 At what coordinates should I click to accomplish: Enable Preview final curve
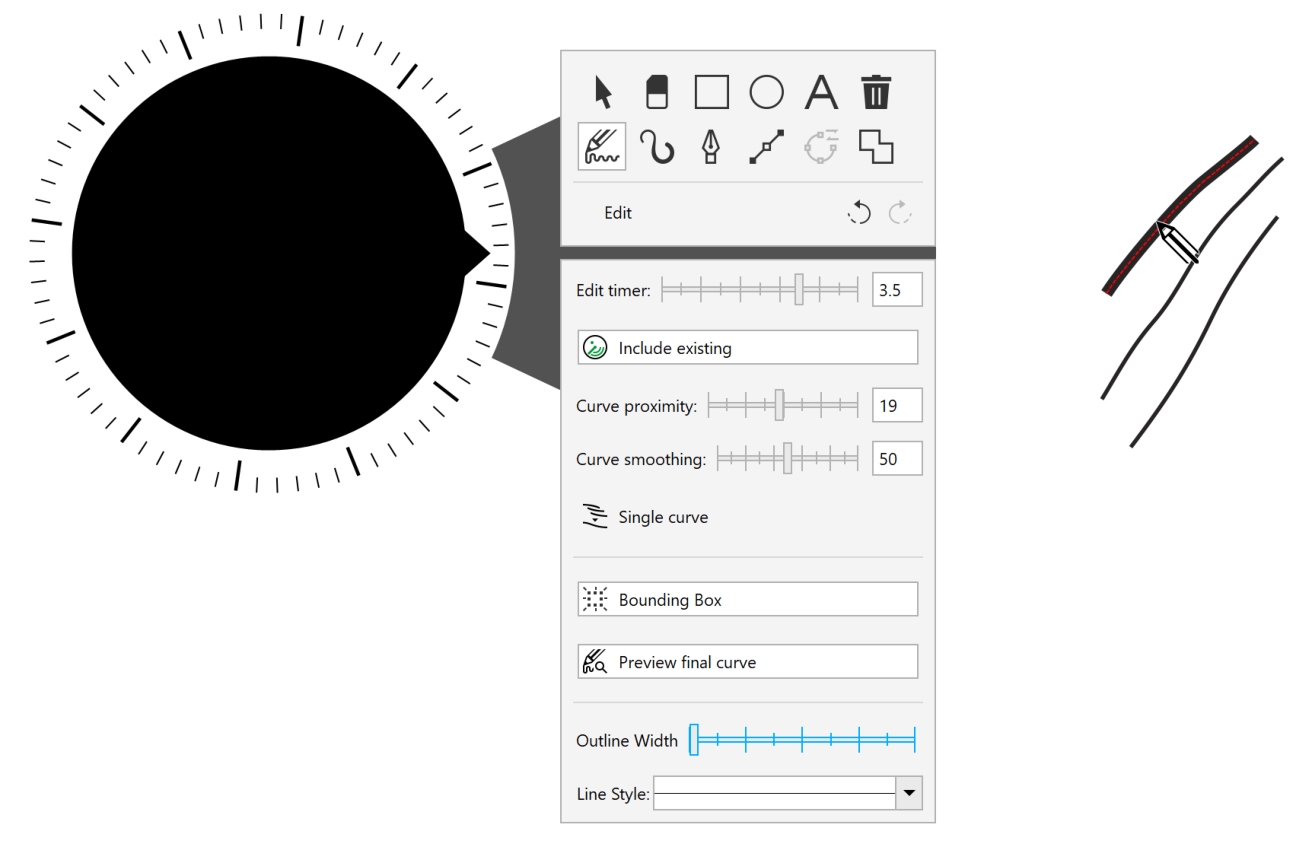747,662
